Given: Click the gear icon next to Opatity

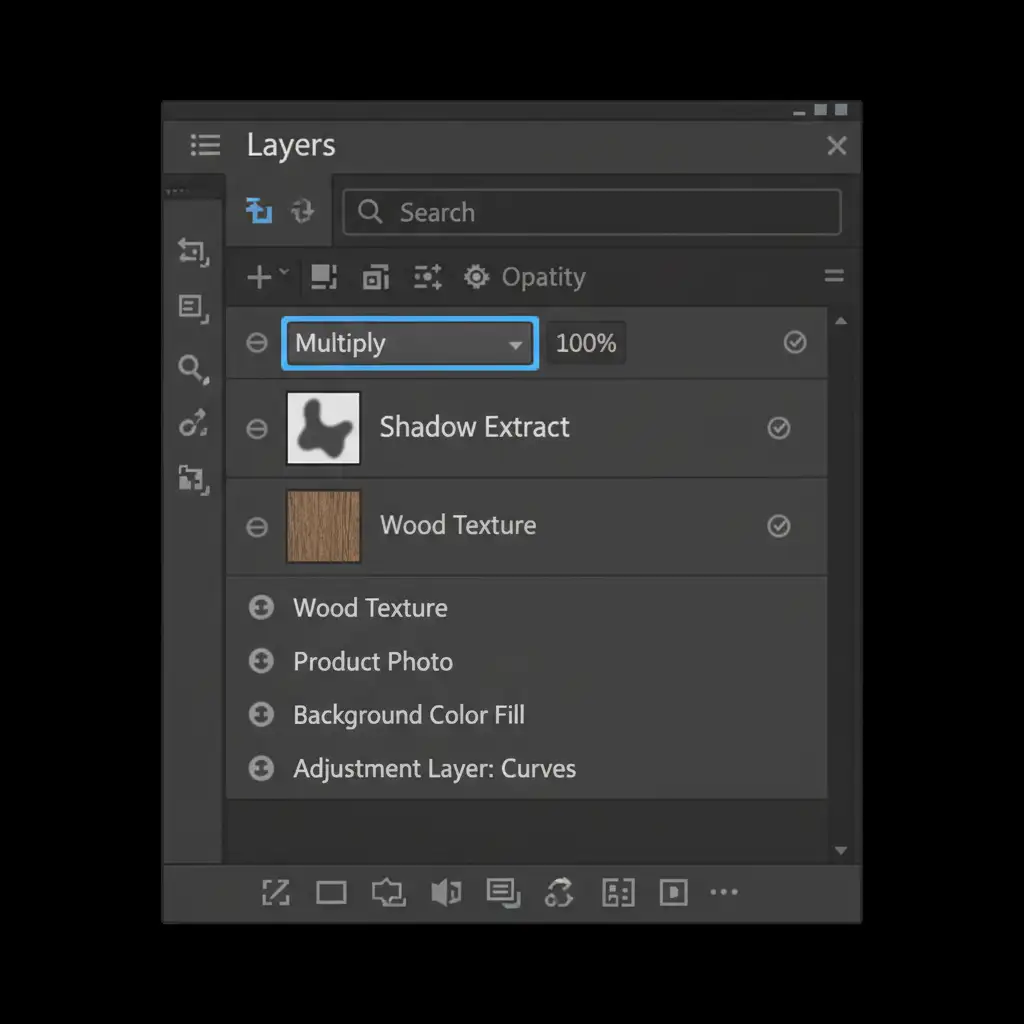Looking at the screenshot, I should point(476,277).
